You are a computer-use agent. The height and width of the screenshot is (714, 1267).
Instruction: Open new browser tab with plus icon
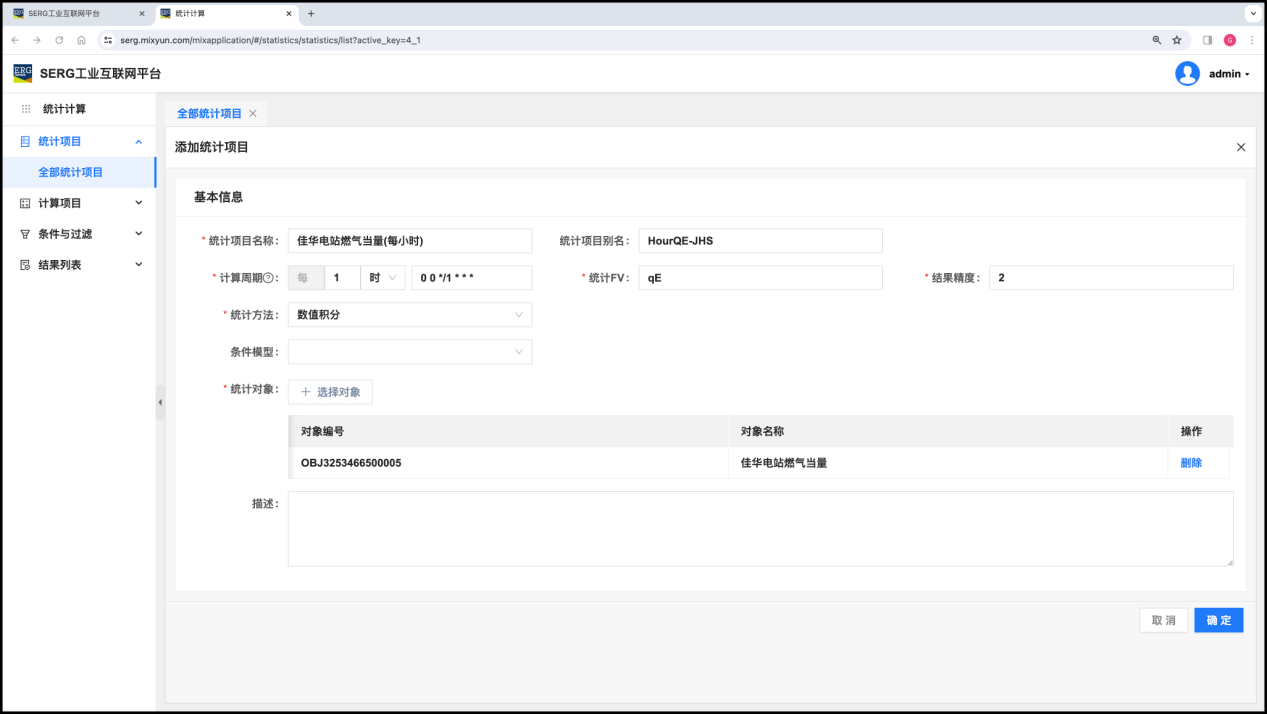(311, 14)
